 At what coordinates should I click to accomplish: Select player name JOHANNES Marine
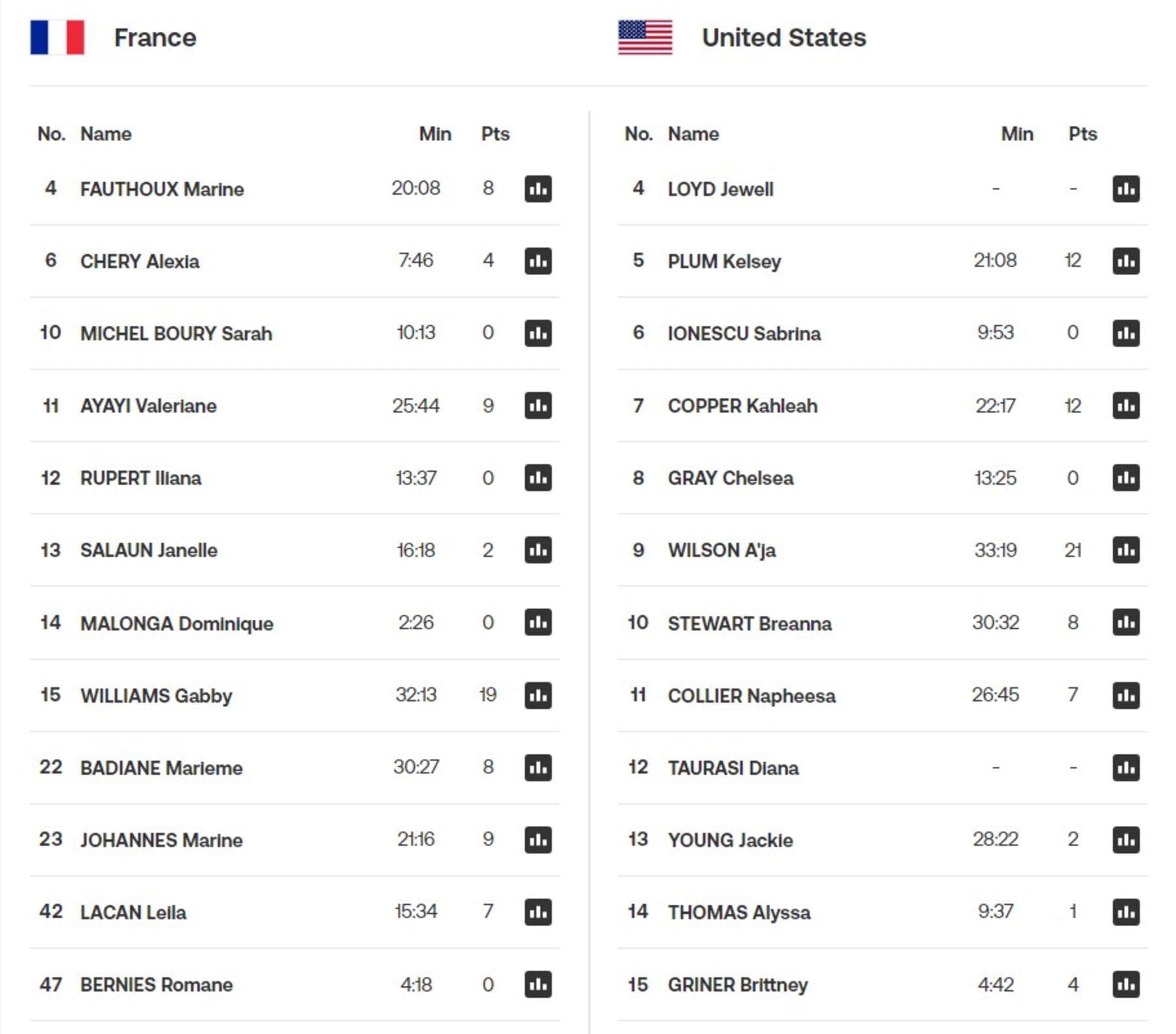[x=161, y=840]
